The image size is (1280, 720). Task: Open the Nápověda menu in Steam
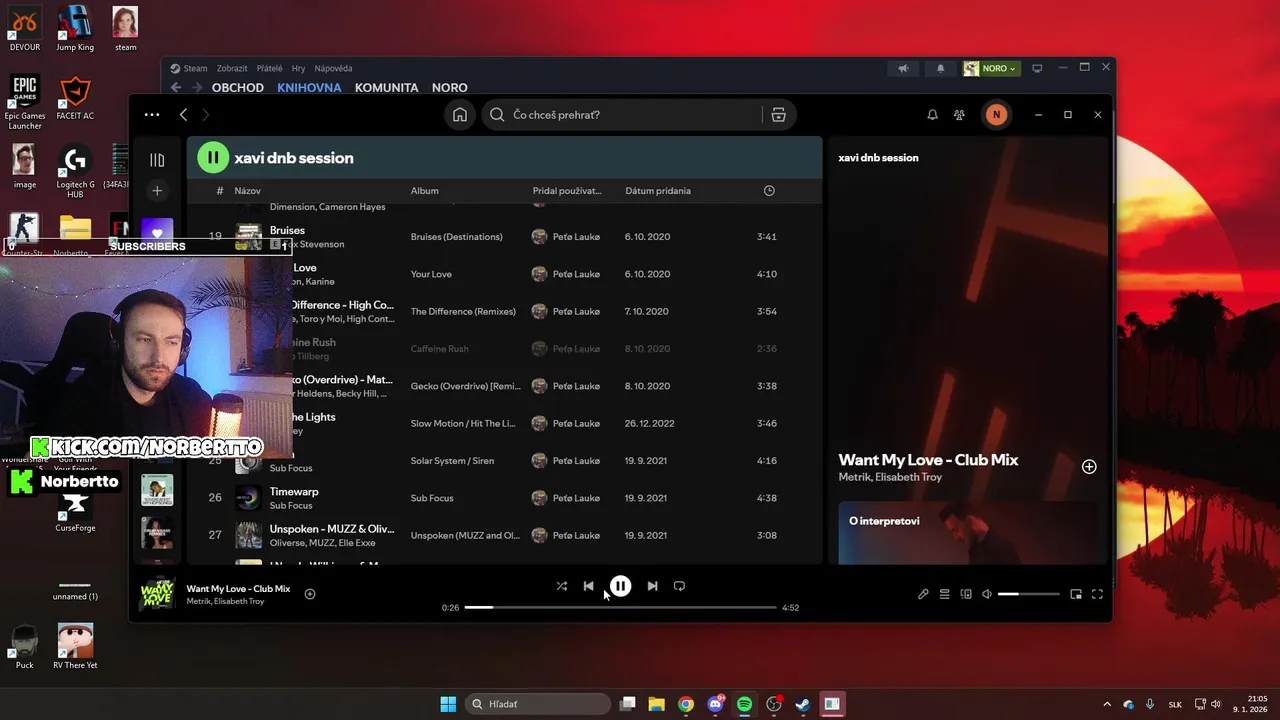point(333,69)
